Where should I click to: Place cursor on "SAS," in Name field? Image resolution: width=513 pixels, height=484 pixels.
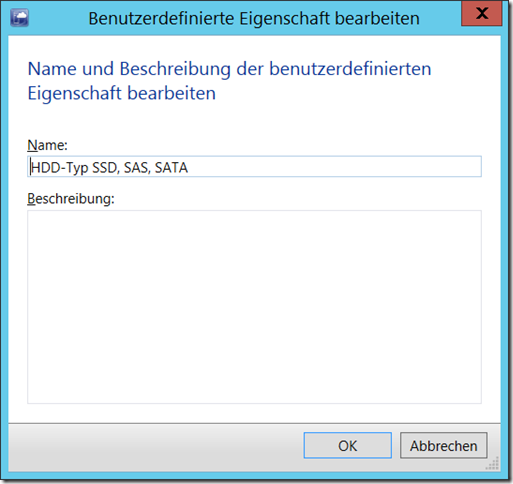(137, 168)
